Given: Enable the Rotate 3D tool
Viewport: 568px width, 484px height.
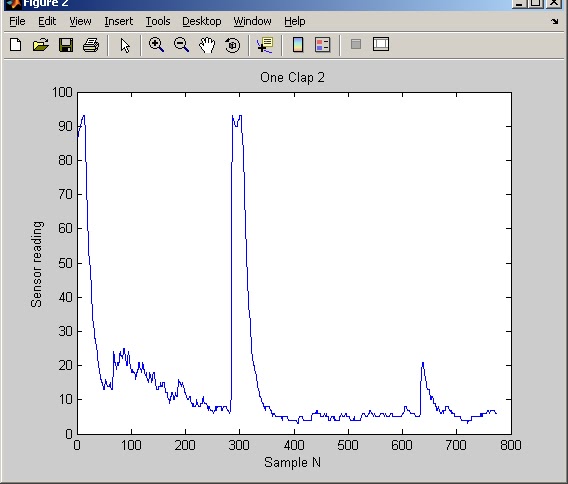Looking at the screenshot, I should click(x=233, y=45).
